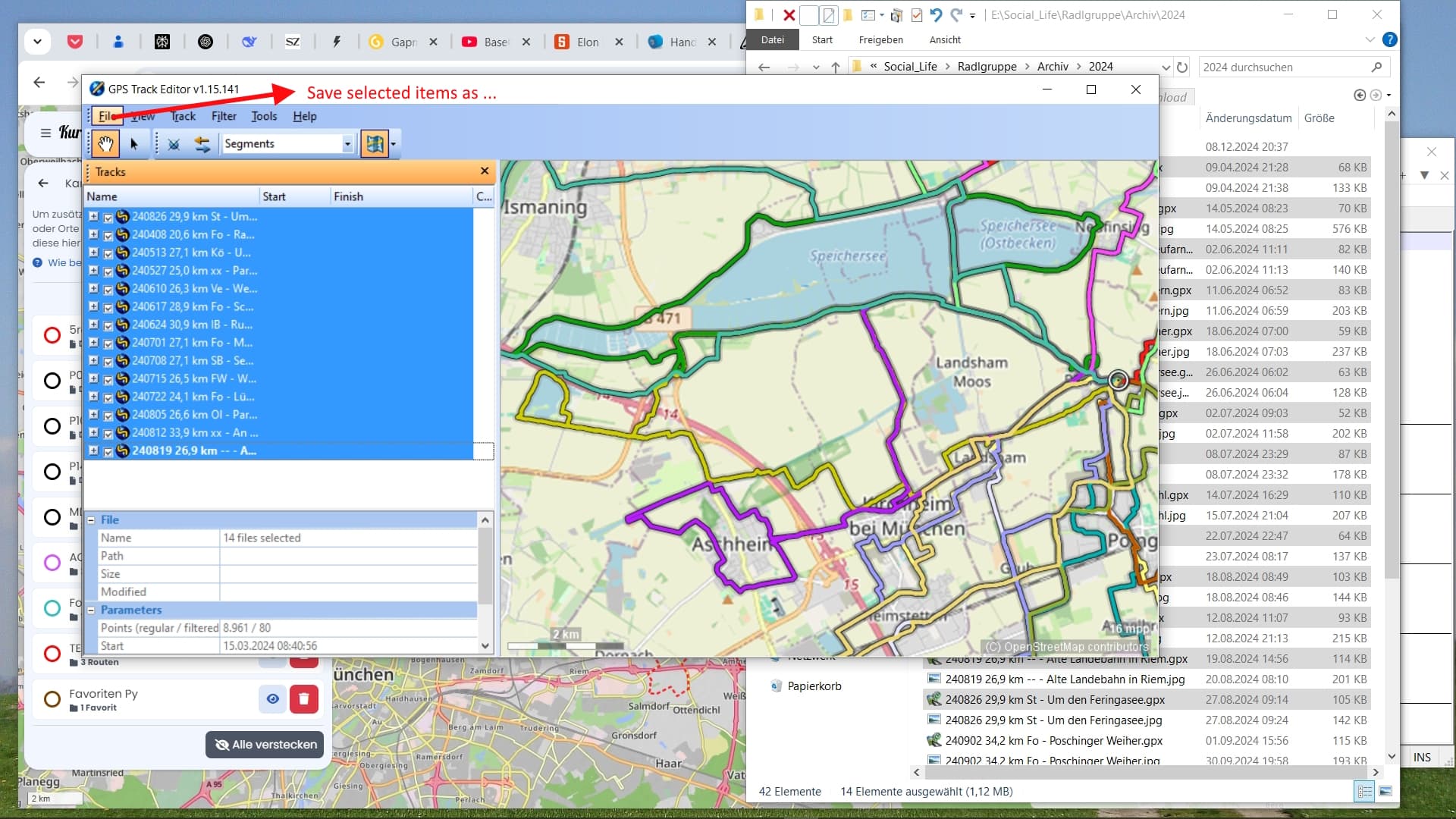Viewport: 1456px width, 819px height.
Task: Uncheck the 240826 29,9 km St track checkbox
Action: coord(108,217)
